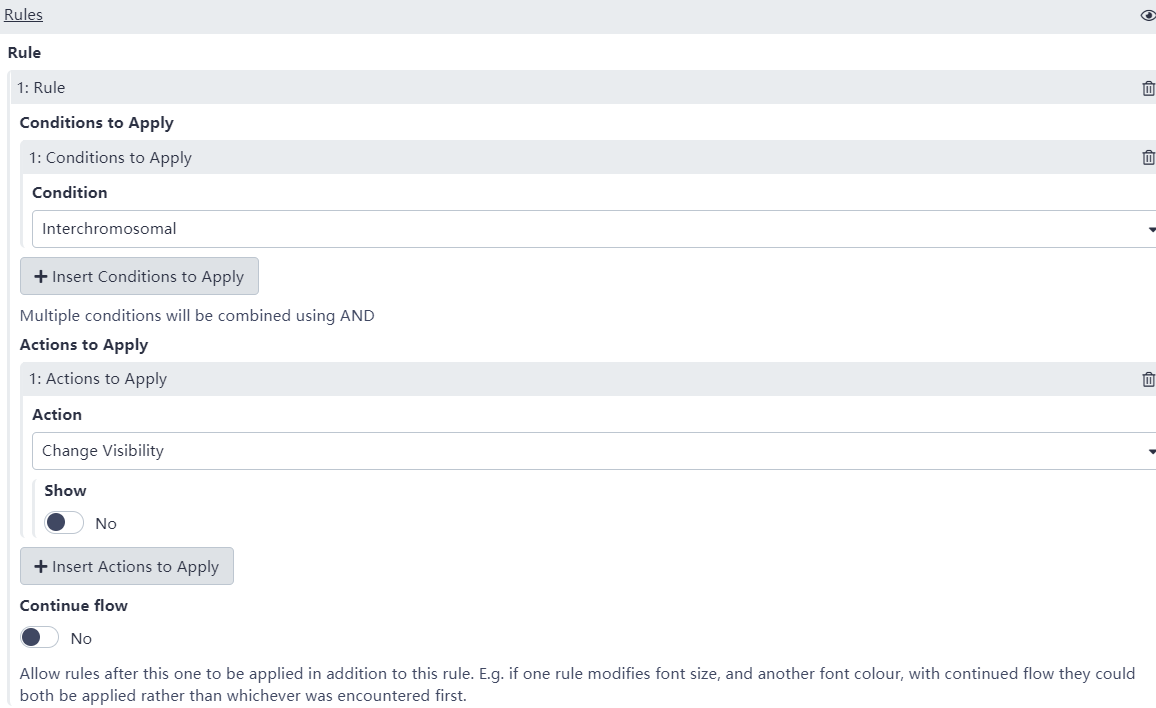The height and width of the screenshot is (708, 1156).
Task: Click the arrow on the Condition select box
Action: pyautogui.click(x=1151, y=230)
